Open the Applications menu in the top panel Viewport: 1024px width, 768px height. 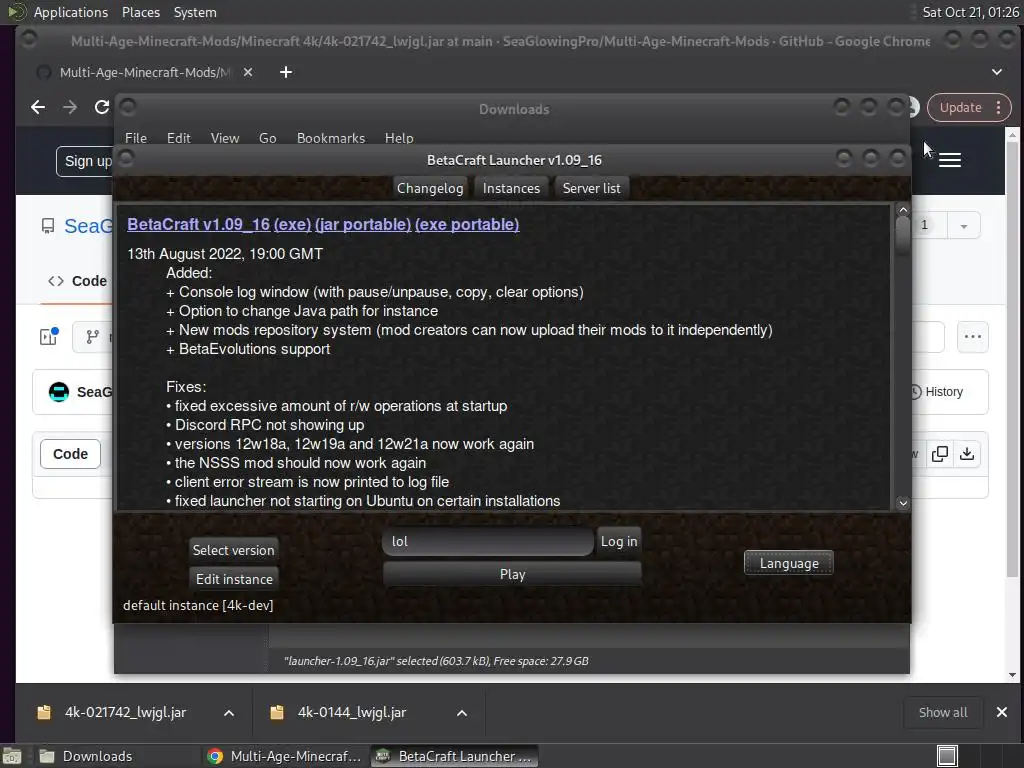[x=71, y=12]
